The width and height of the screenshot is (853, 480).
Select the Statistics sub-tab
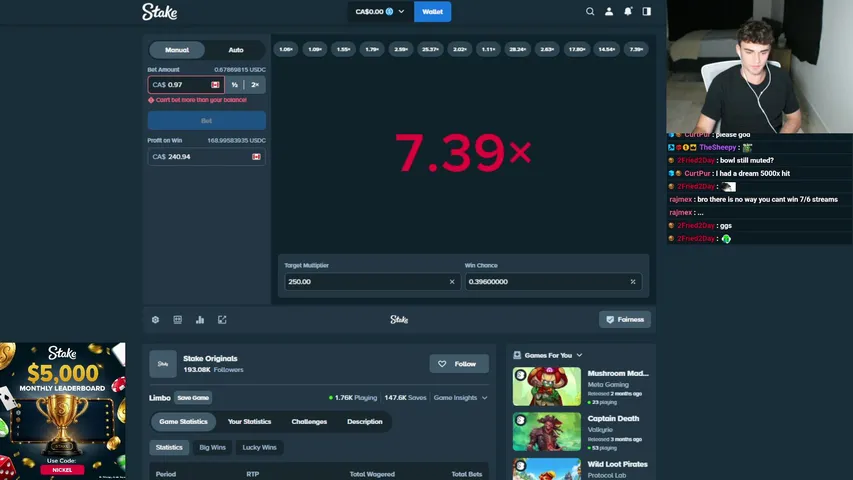click(169, 447)
